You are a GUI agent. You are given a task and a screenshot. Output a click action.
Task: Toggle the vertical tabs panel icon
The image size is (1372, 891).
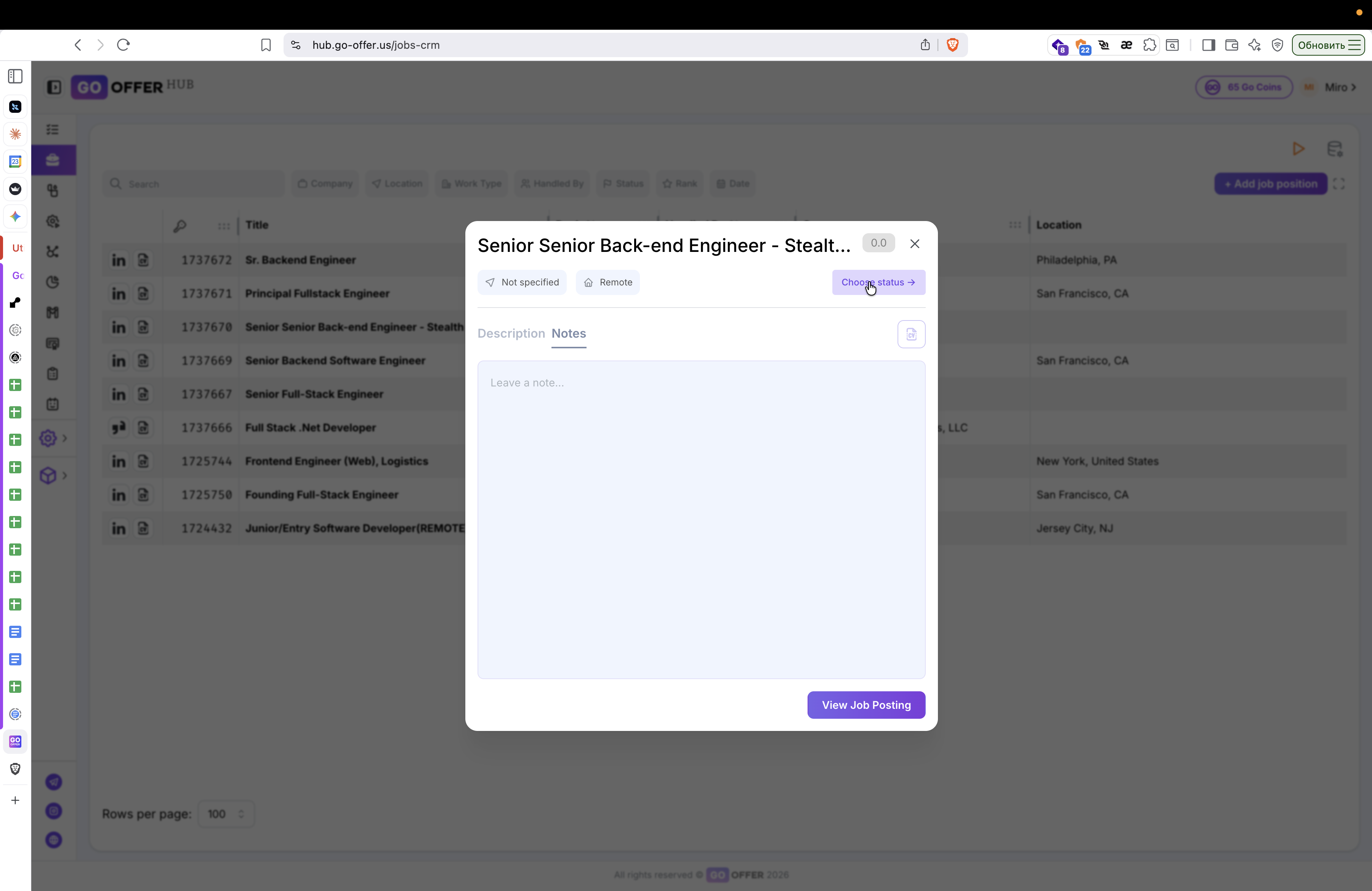pos(16,76)
